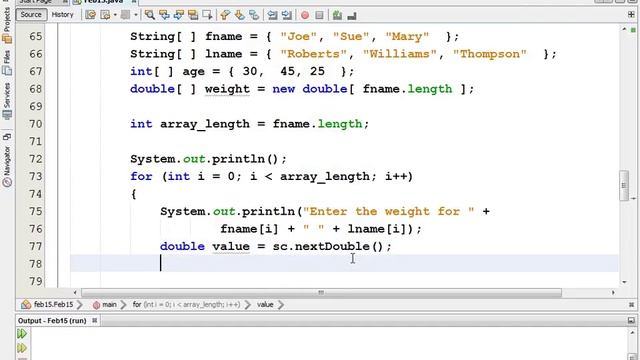Click vertical scrollbar down arrow in editor
Viewport: 640px width, 360px height.
pos(624,282)
